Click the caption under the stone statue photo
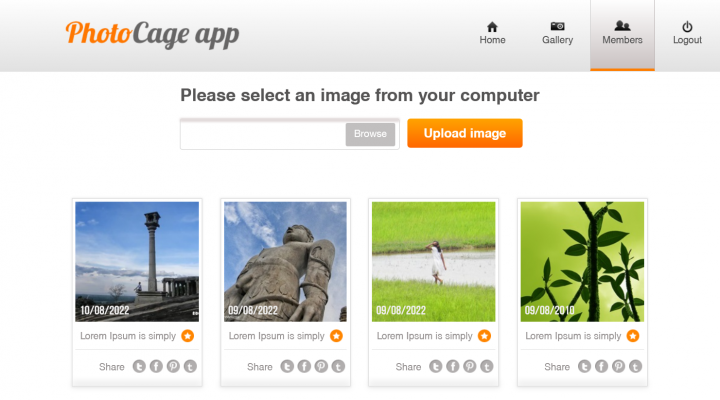 [276, 336]
